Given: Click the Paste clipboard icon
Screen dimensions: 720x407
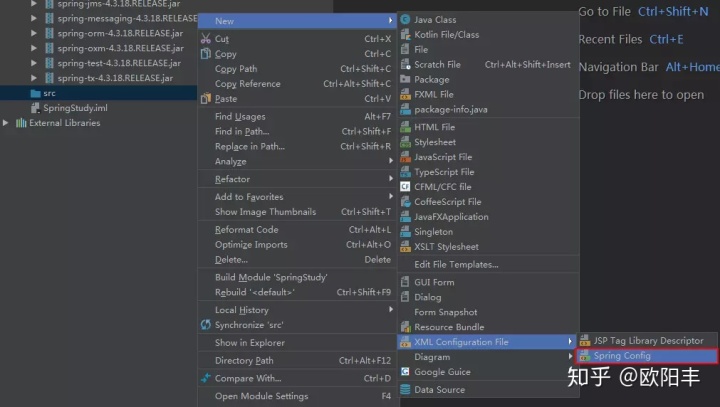Looking at the screenshot, I should point(206,98).
